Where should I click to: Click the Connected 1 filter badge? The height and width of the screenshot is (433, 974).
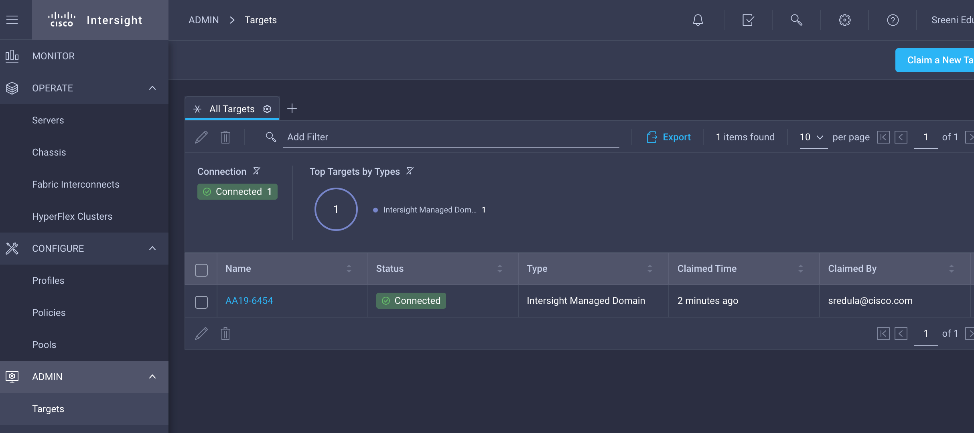(237, 192)
